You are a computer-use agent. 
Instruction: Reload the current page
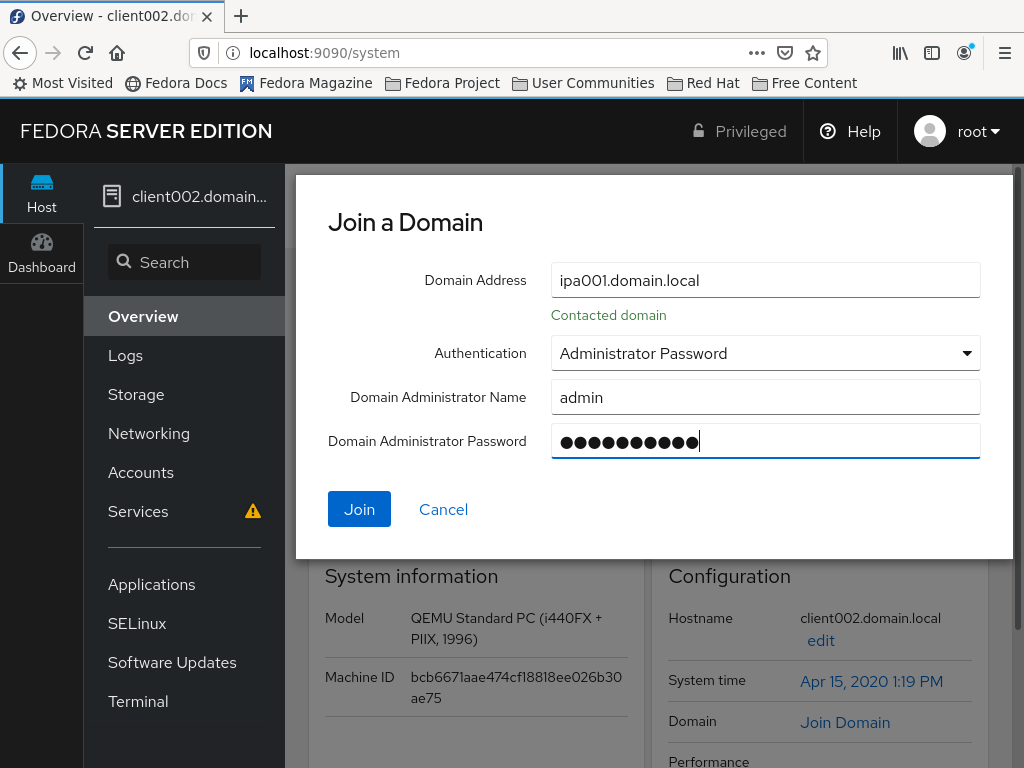86,53
